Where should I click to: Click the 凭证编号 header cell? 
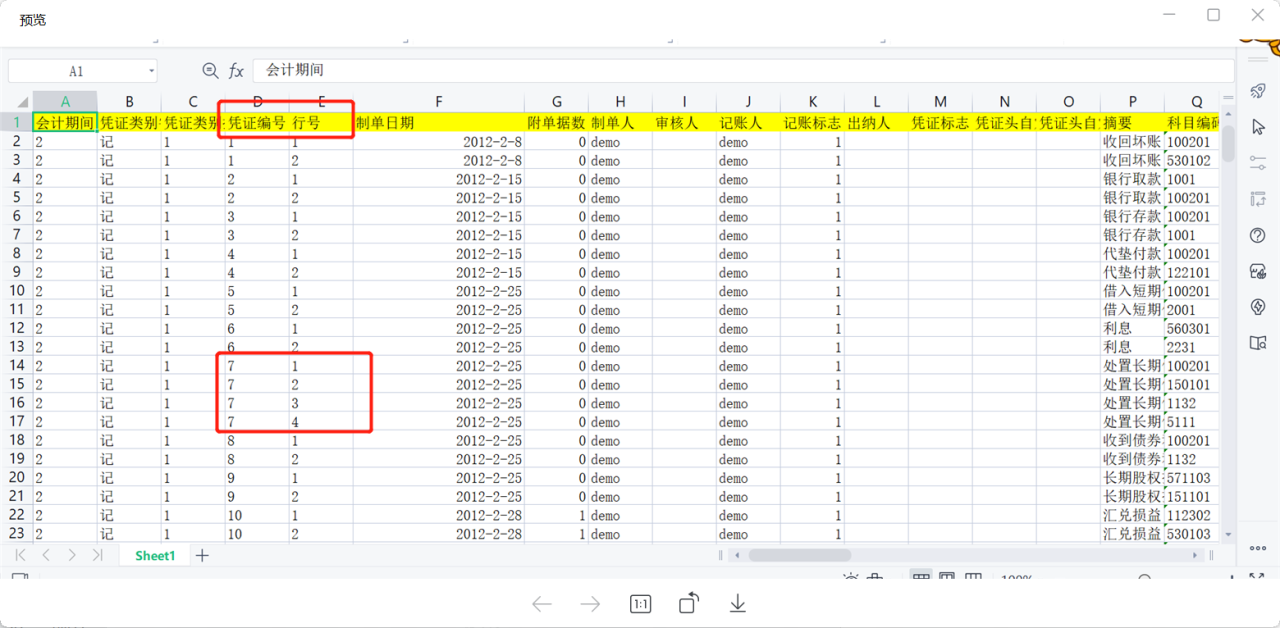click(x=257, y=123)
